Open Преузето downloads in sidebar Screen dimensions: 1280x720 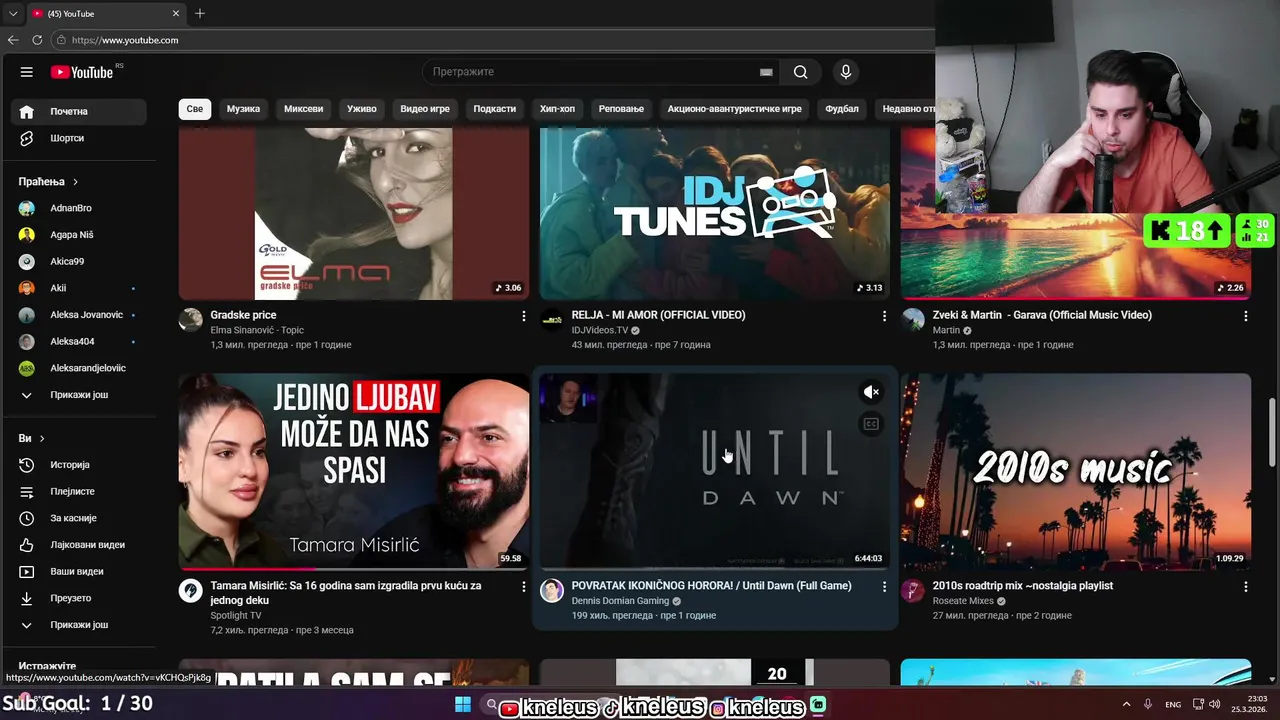point(80,598)
